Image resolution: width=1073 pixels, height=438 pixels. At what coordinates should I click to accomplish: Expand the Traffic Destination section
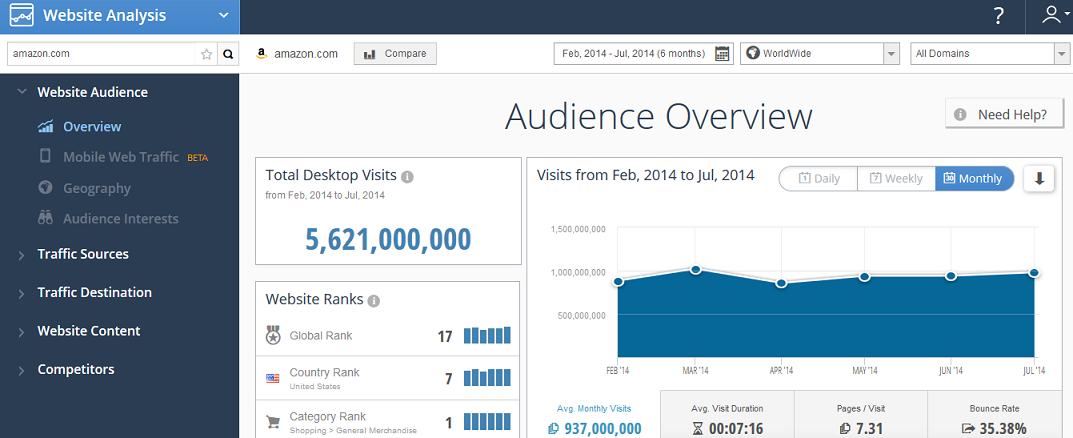pos(94,292)
